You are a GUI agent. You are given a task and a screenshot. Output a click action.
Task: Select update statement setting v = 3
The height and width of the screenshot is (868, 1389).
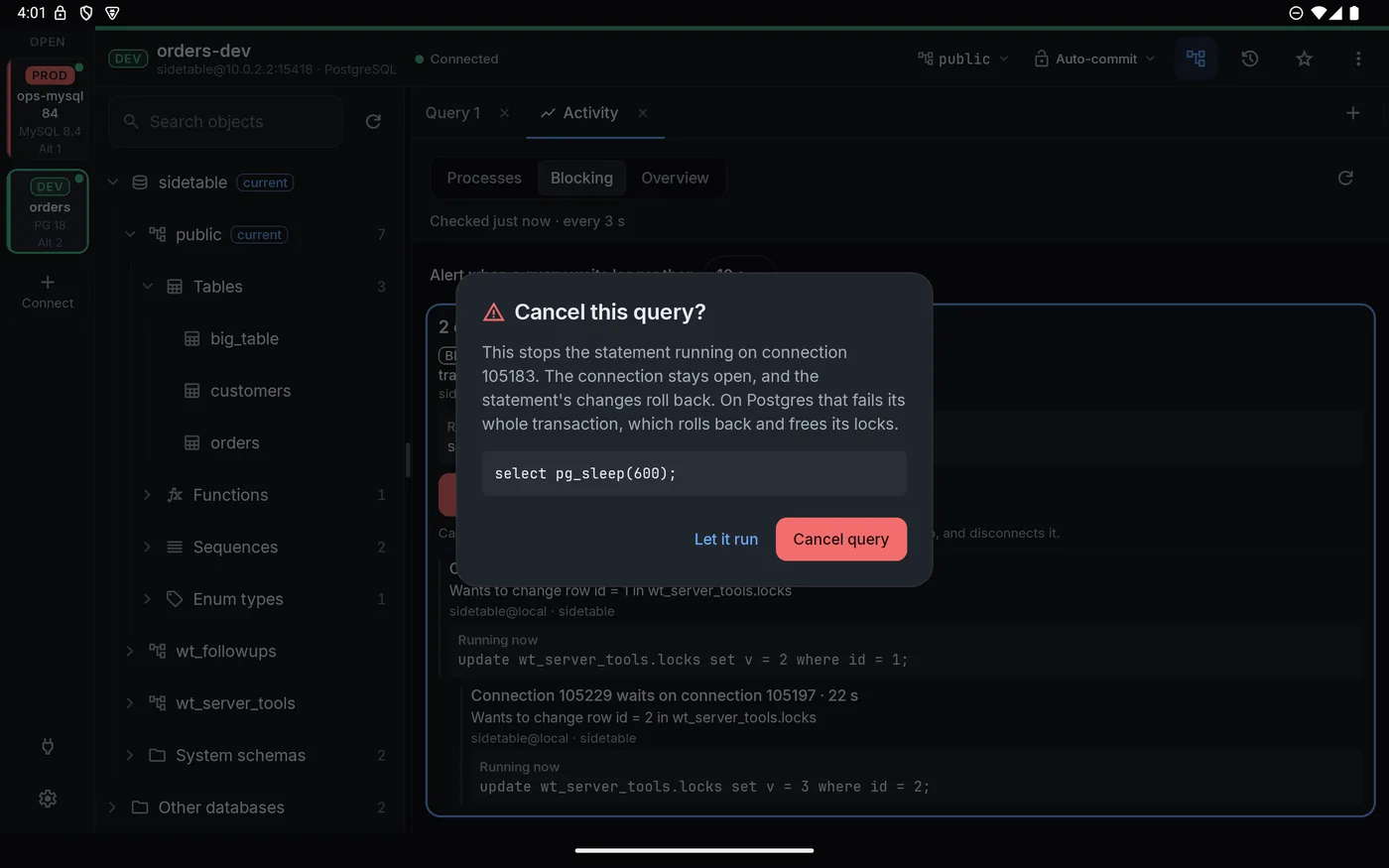[x=704, y=787]
